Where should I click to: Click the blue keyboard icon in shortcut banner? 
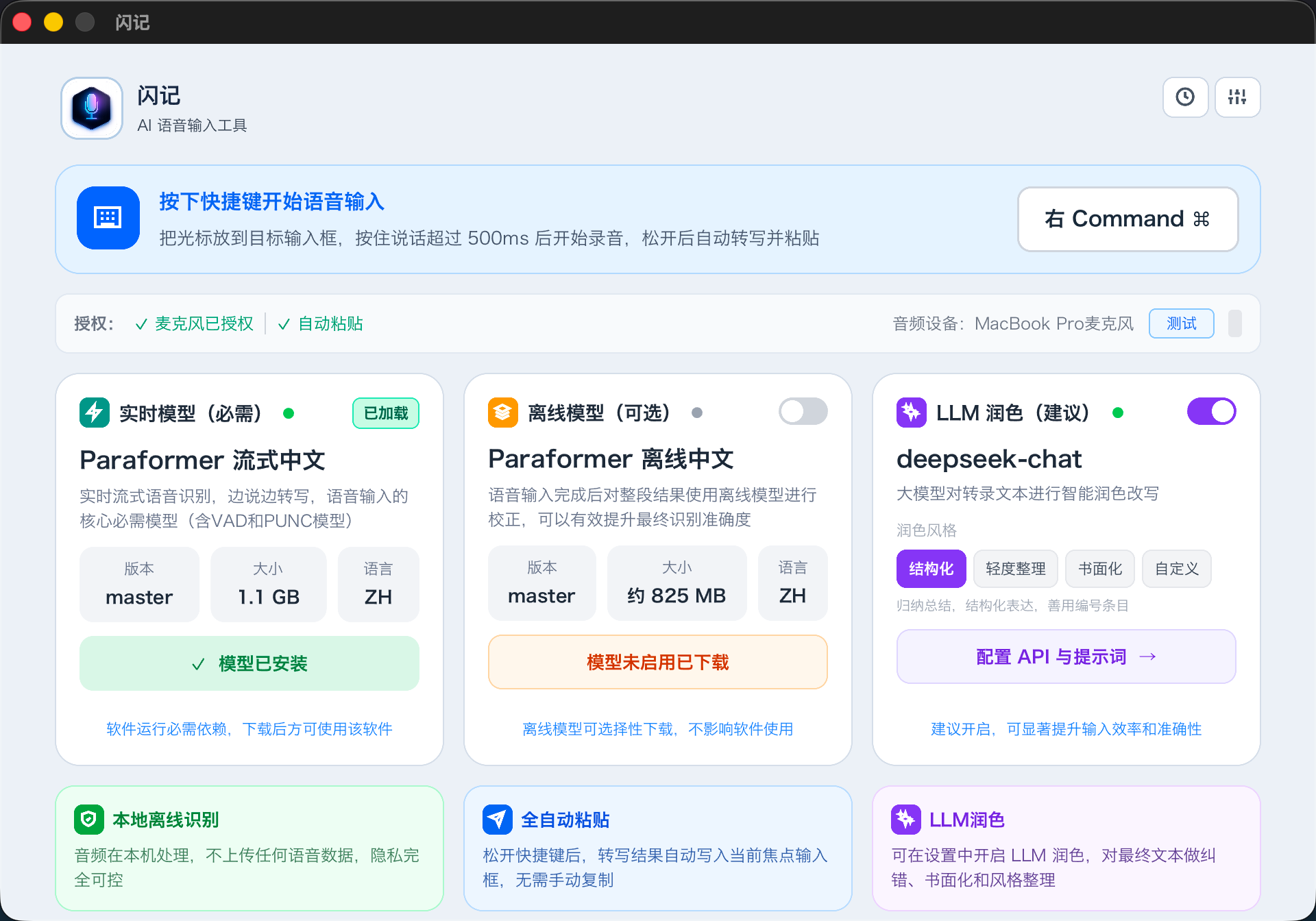pos(108,218)
